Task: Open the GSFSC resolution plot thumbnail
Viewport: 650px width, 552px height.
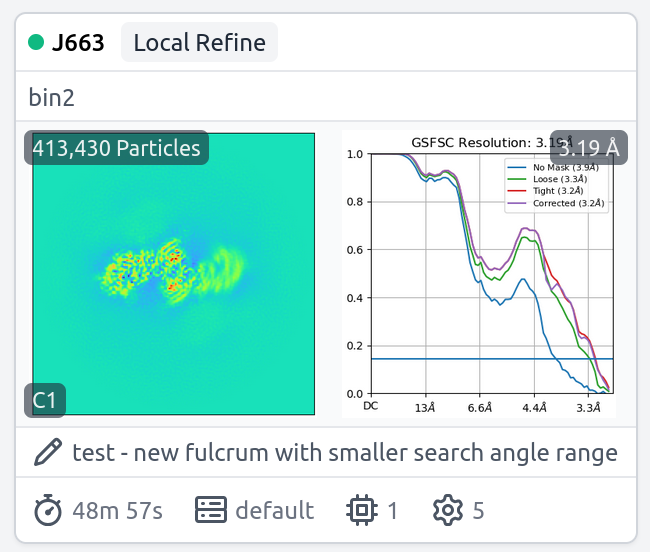Action: [478, 290]
